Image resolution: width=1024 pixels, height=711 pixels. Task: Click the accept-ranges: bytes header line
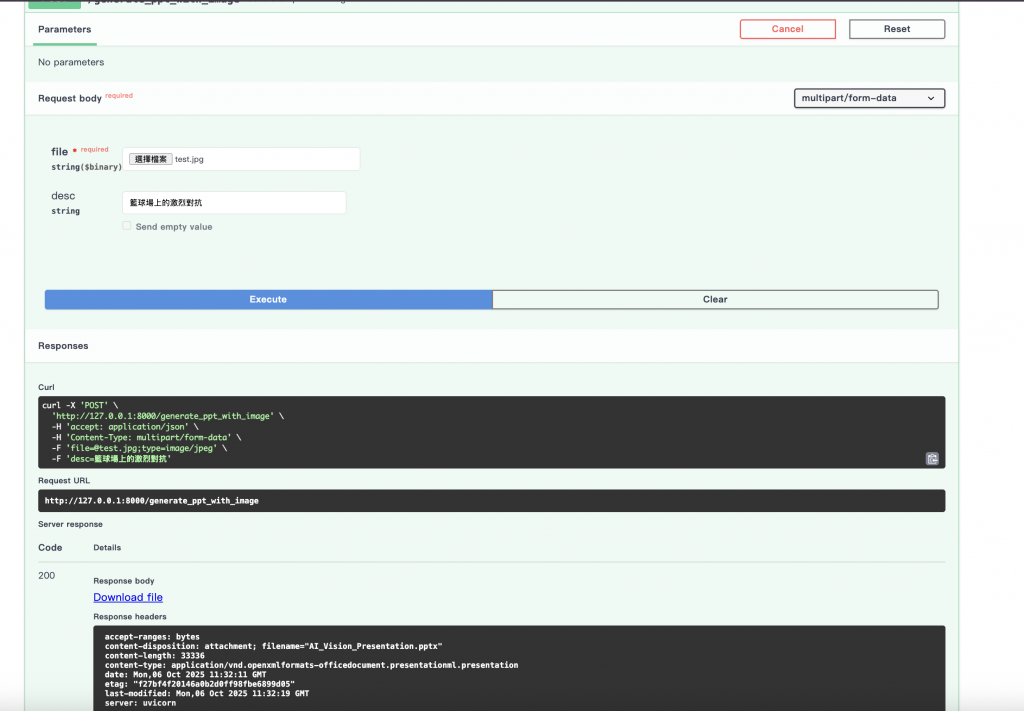click(152, 637)
